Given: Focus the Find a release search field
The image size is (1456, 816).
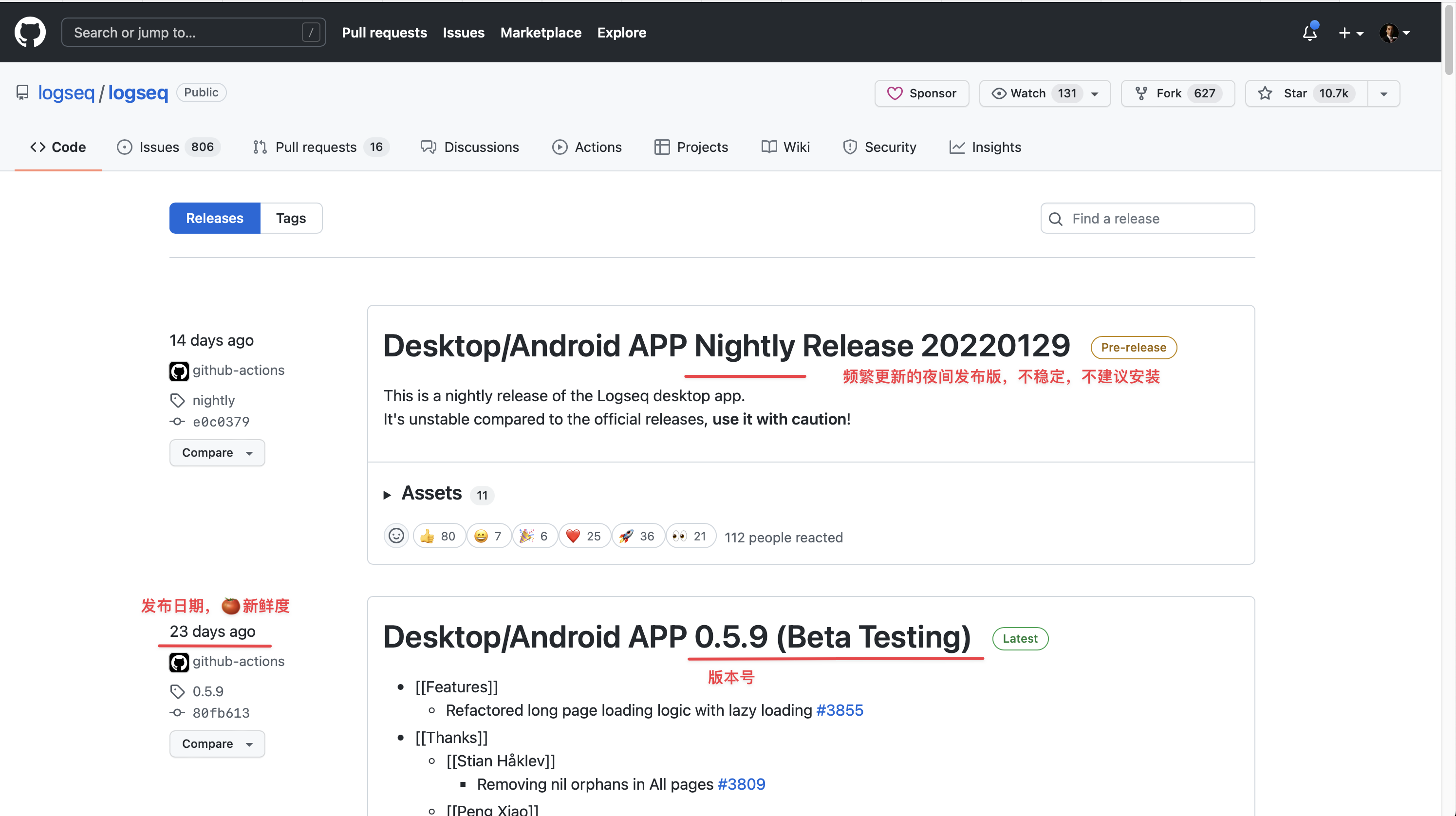Looking at the screenshot, I should pyautogui.click(x=1147, y=219).
